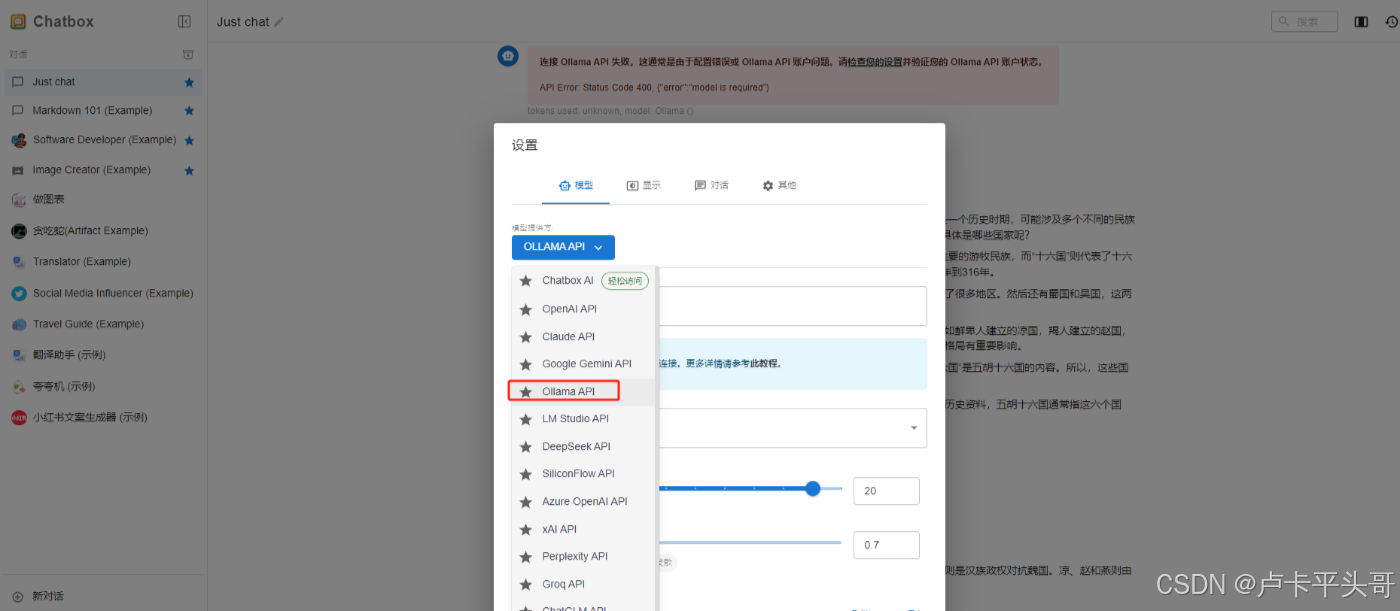Select Ollama API in provider list
Image resolution: width=1400 pixels, height=611 pixels.
[x=584, y=391]
